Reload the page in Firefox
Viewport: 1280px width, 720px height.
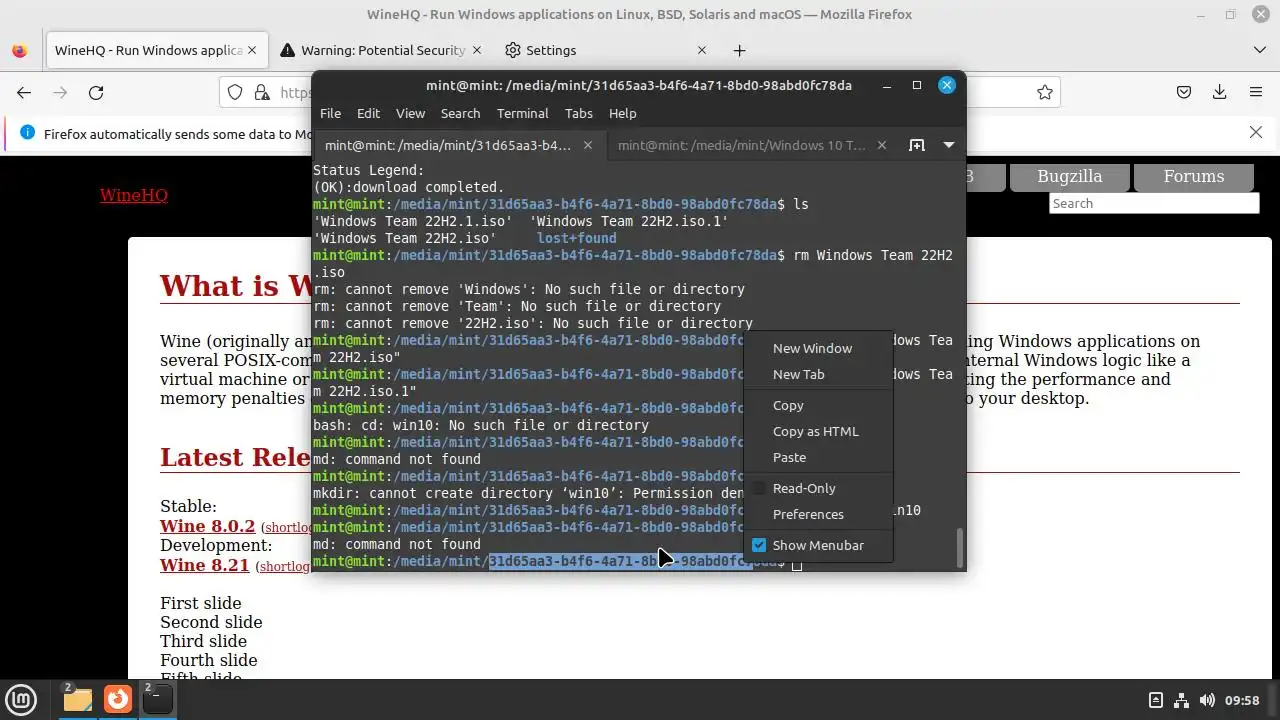tap(96, 92)
